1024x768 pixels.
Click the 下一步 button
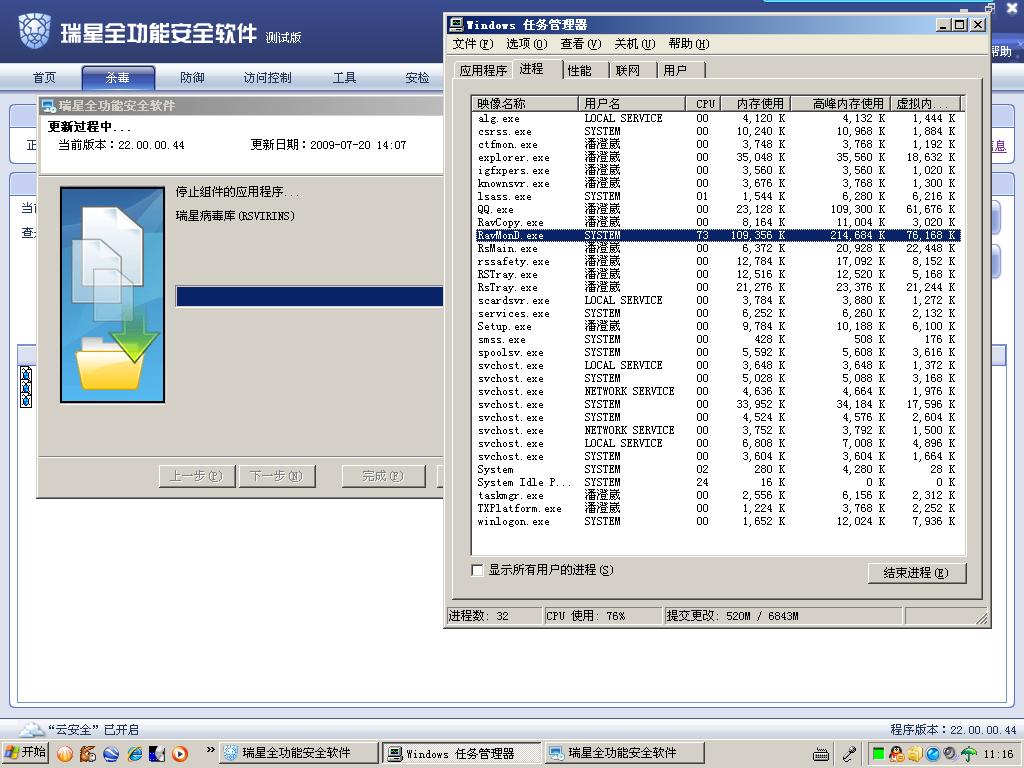(x=277, y=476)
